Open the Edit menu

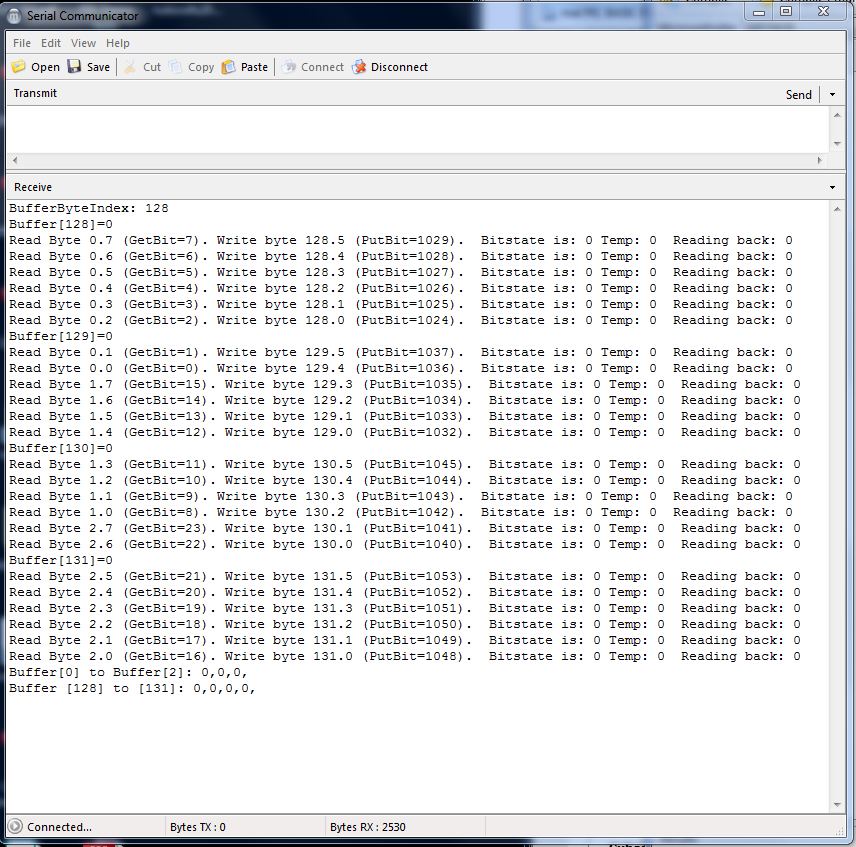tap(51, 43)
